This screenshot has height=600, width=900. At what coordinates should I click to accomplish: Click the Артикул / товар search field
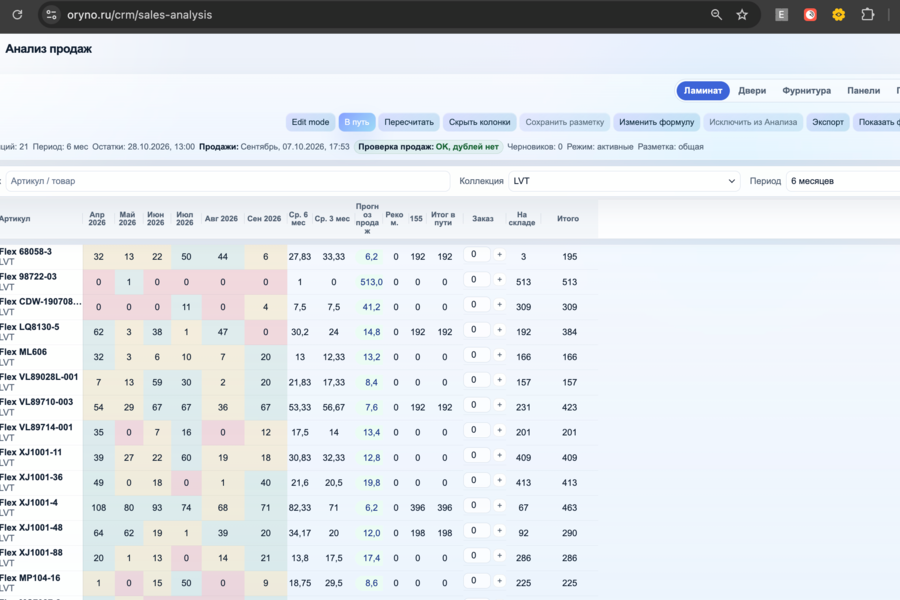pos(228,181)
